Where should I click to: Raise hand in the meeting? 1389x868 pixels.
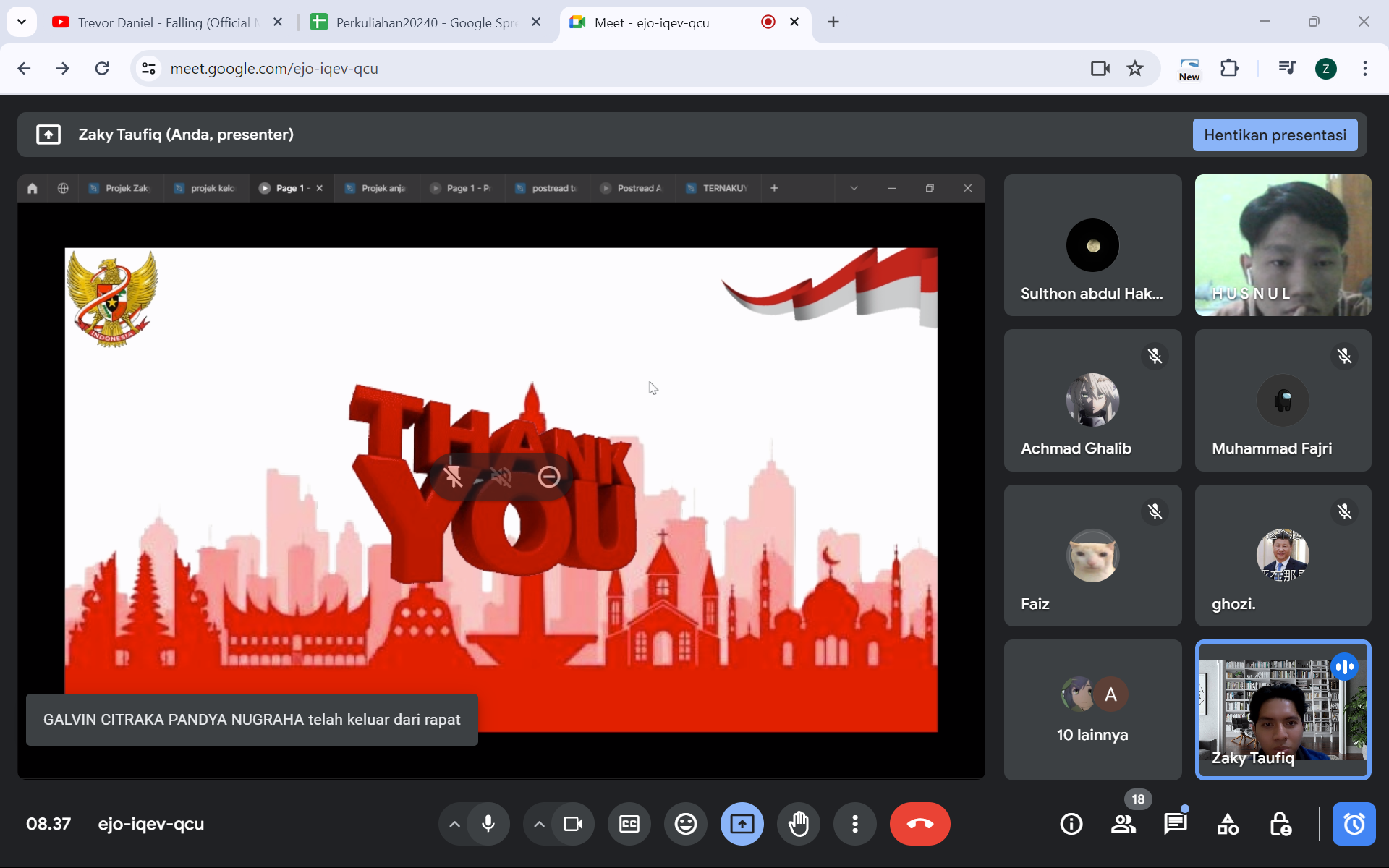[x=799, y=824]
